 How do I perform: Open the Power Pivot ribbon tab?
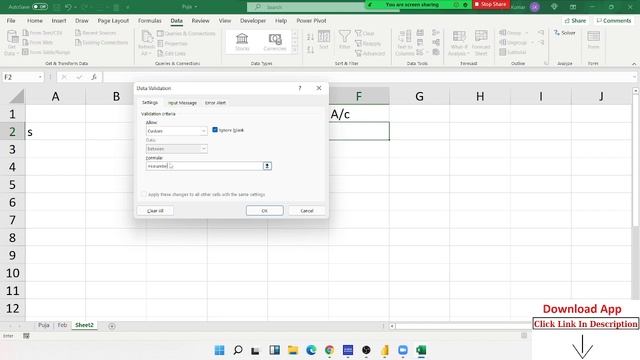pos(311,20)
